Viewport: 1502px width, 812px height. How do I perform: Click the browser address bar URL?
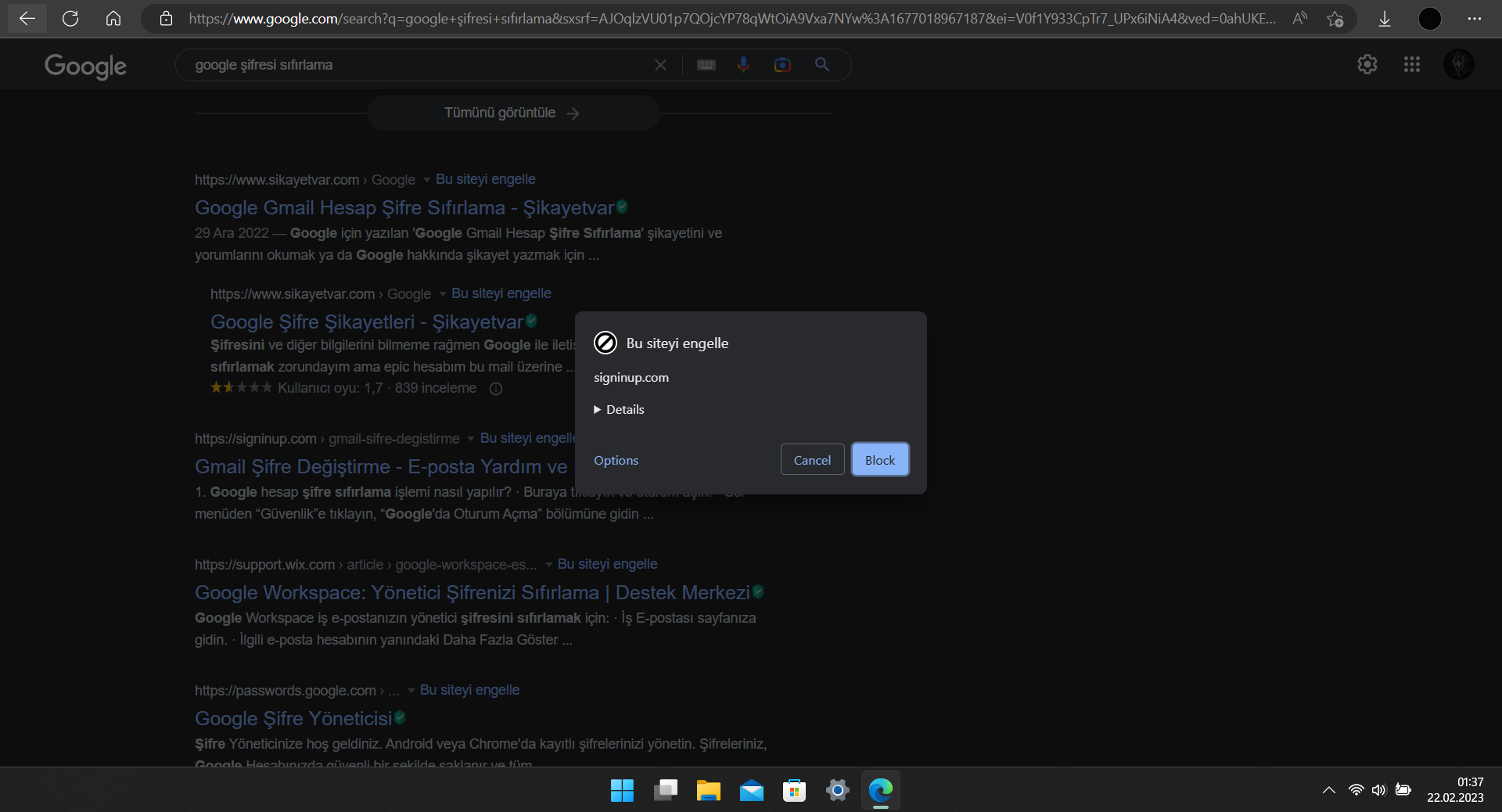click(x=731, y=19)
